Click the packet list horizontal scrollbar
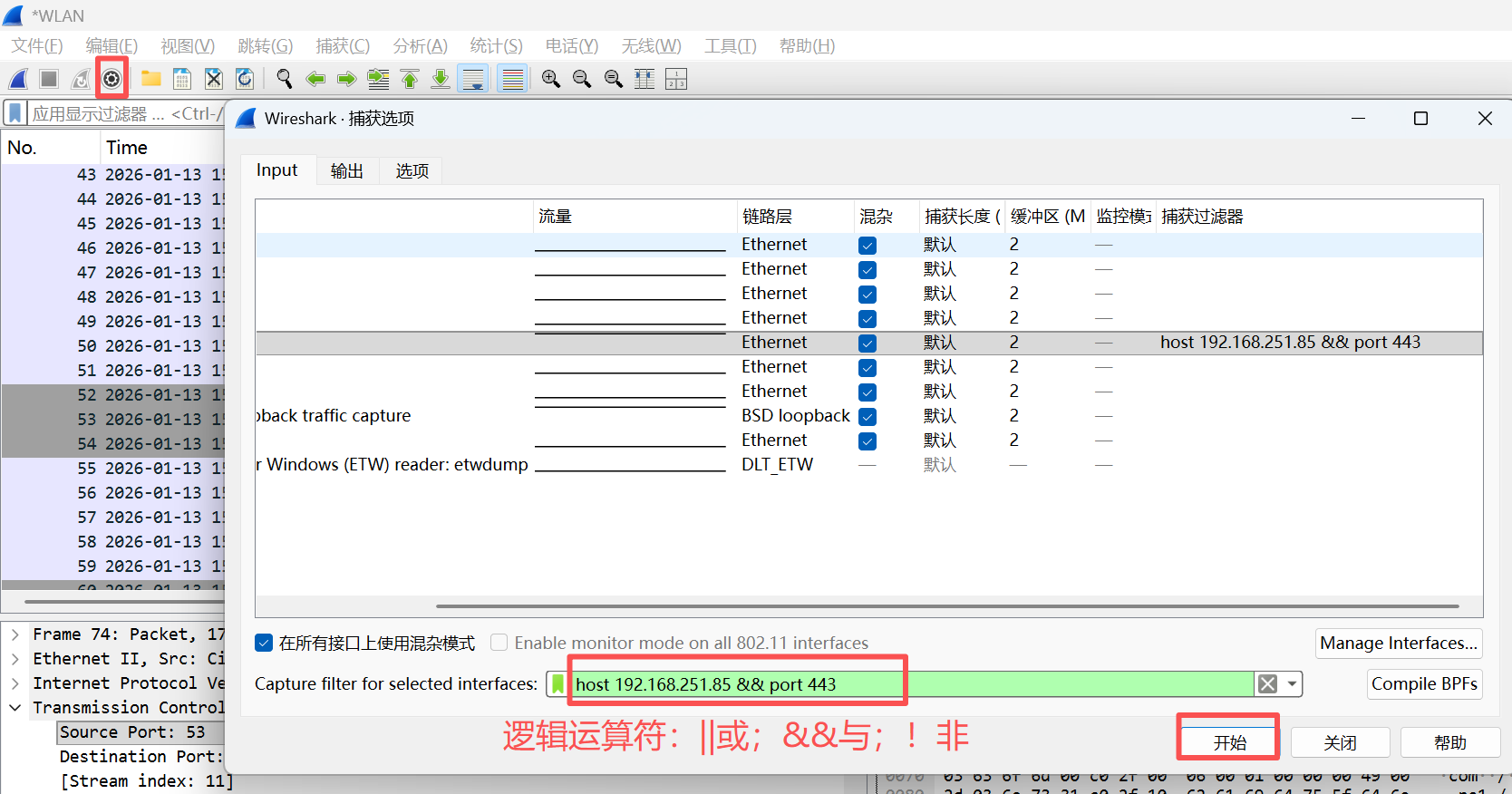Screen dimensions: 1512x794 [124, 601]
